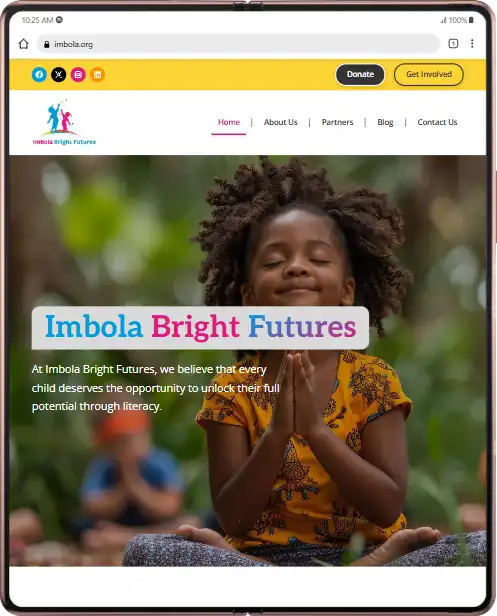Click the Donate button
Image resolution: width=497 pixels, height=616 pixels.
(360, 74)
